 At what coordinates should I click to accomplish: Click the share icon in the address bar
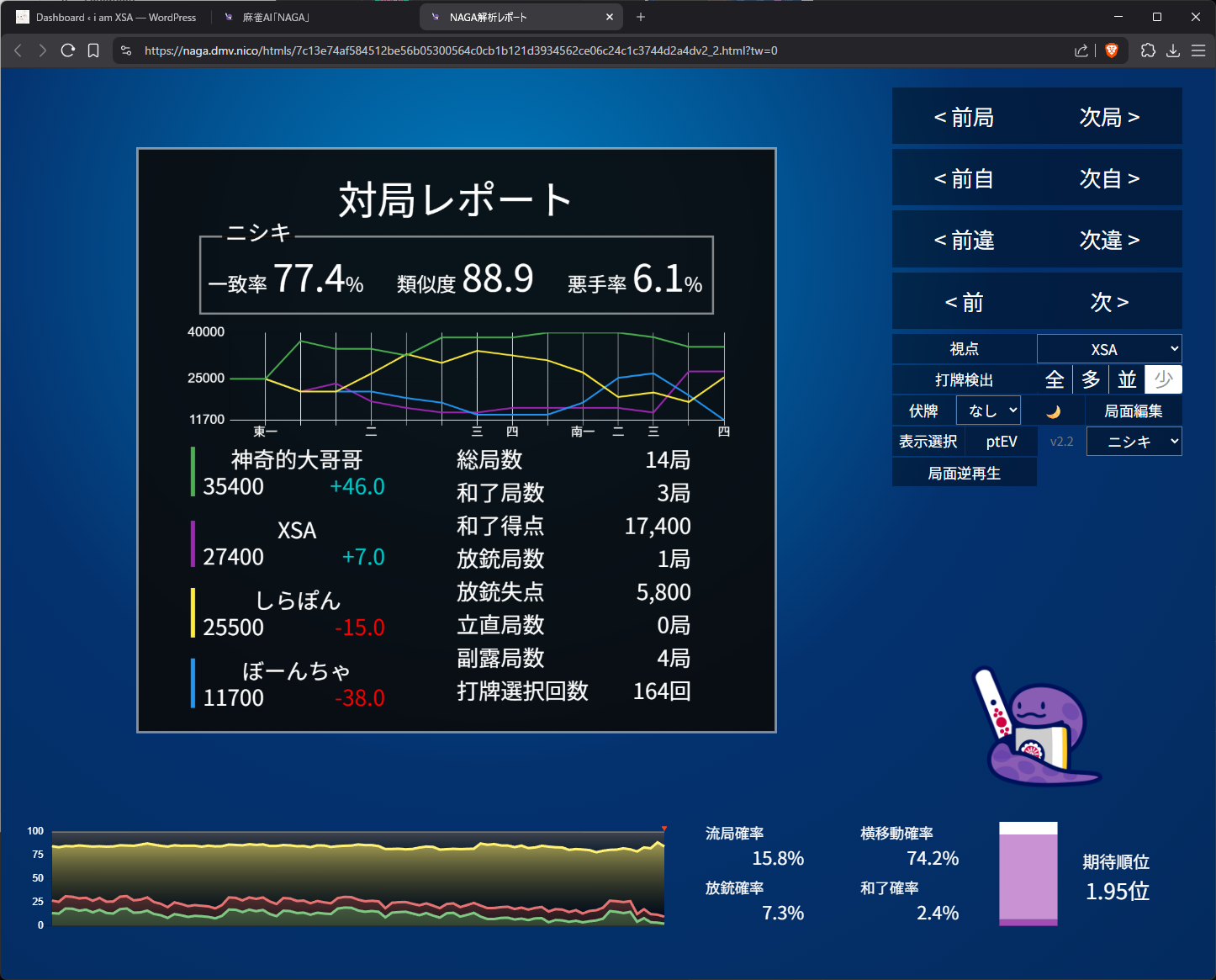click(x=1081, y=50)
